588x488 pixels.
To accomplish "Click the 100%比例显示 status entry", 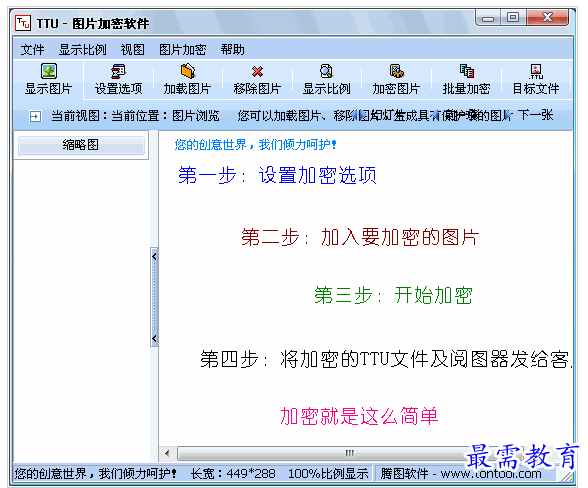I will (x=328, y=474).
